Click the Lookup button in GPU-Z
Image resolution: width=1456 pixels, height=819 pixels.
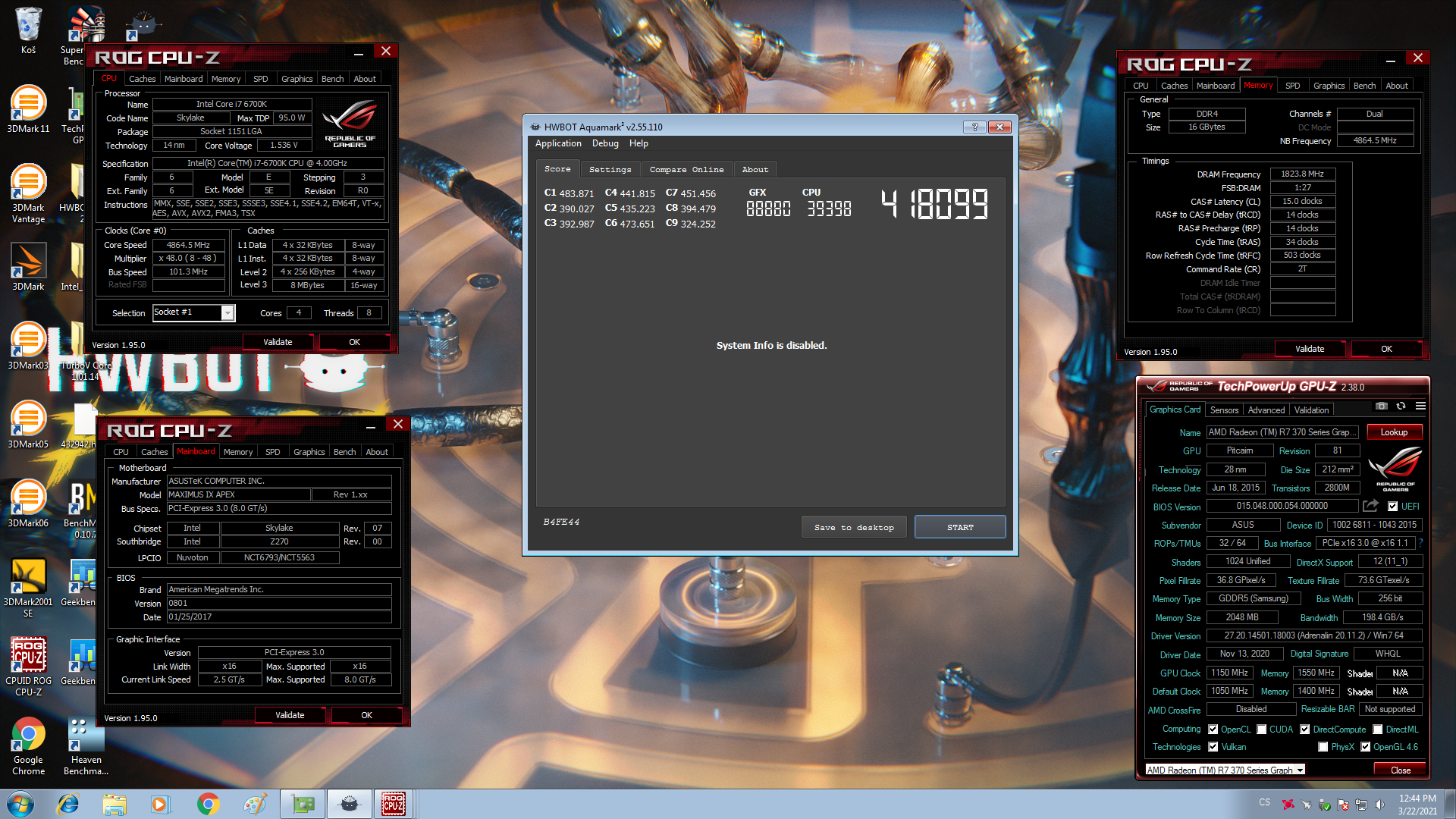tap(1394, 432)
